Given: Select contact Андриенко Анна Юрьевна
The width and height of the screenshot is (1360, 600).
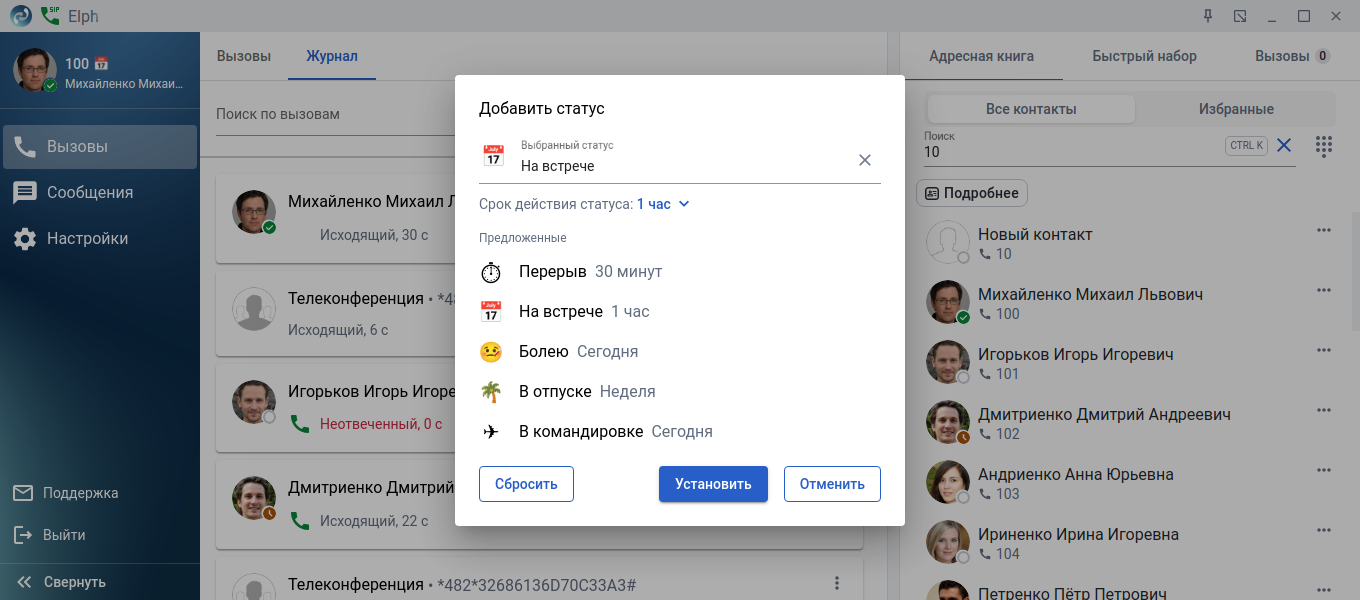Looking at the screenshot, I should click(x=1076, y=474).
